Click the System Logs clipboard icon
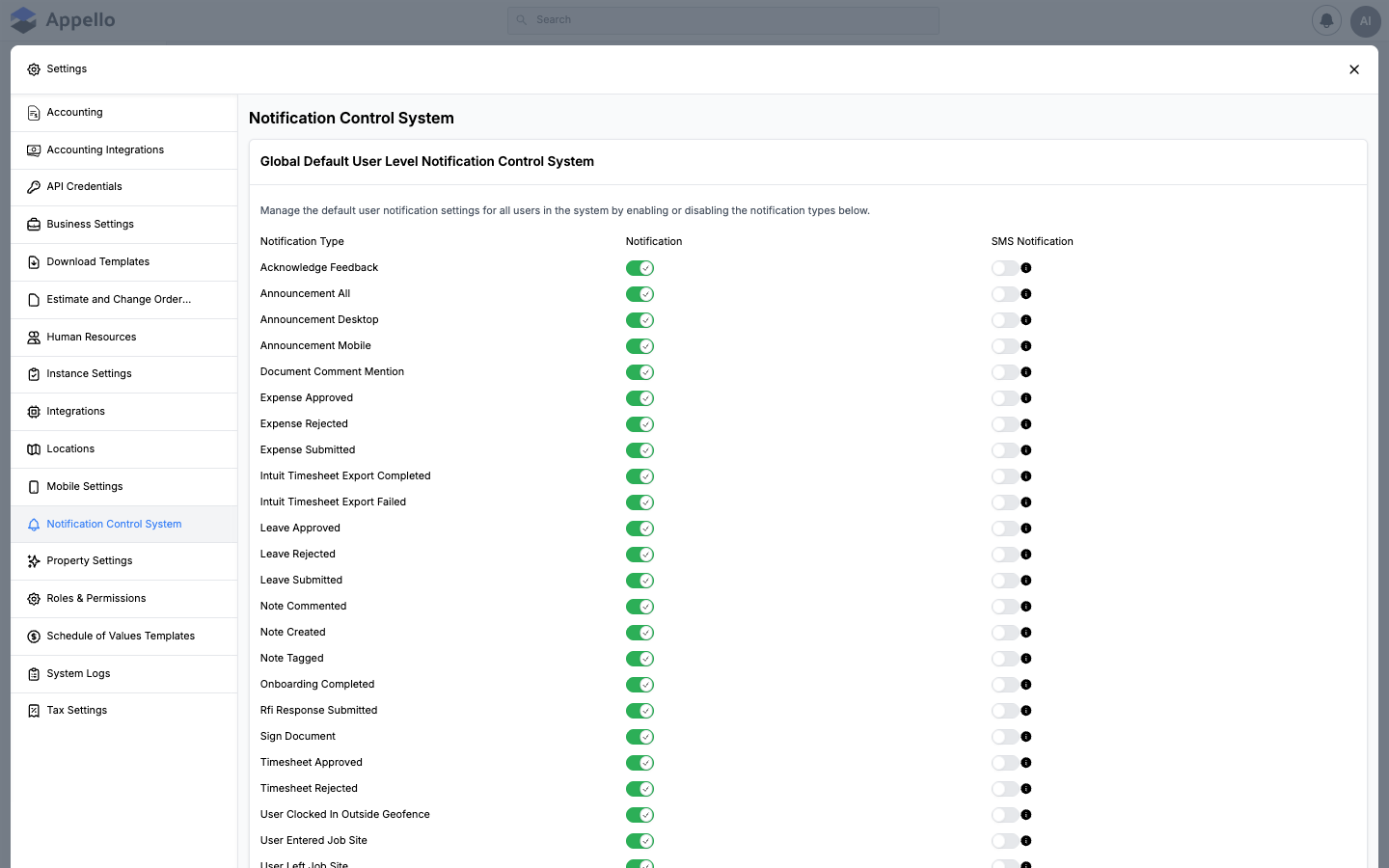Viewport: 1389px width, 868px height. (34, 674)
